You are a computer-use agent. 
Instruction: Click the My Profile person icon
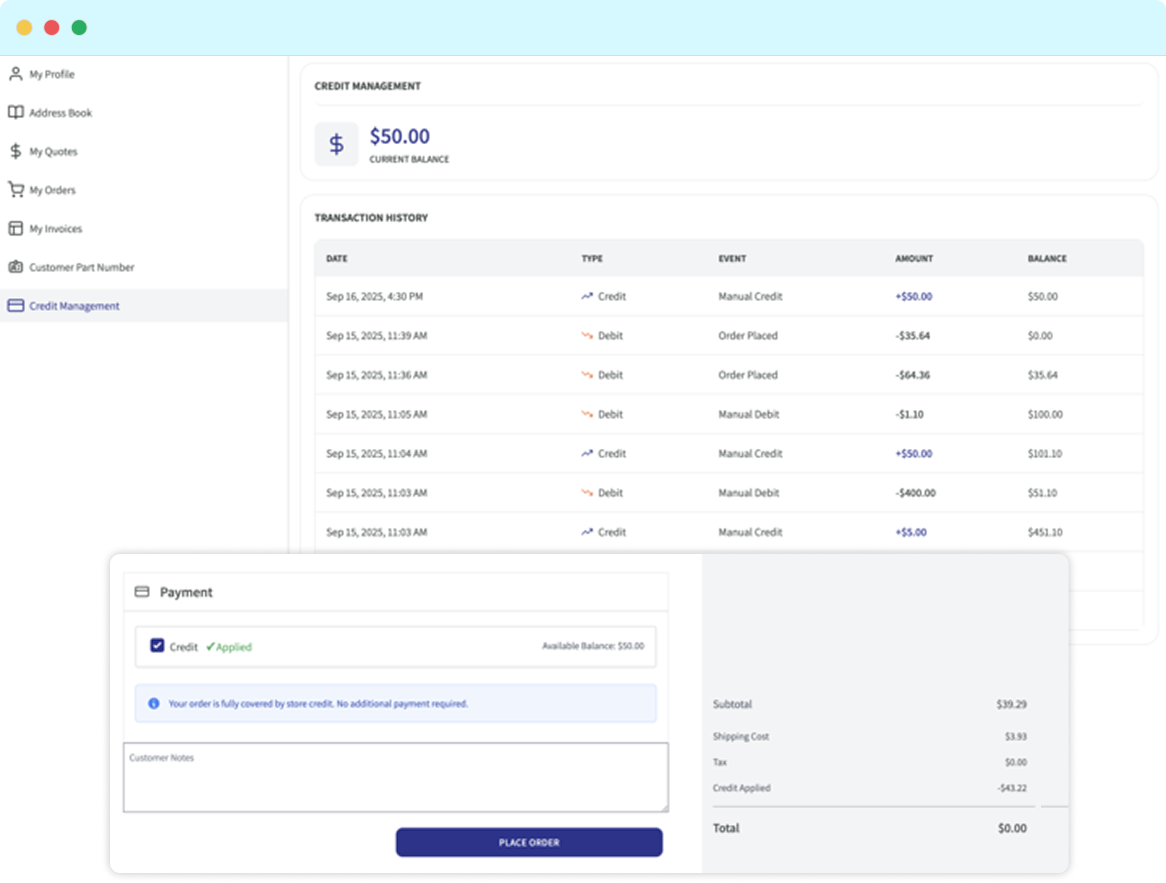pos(15,74)
